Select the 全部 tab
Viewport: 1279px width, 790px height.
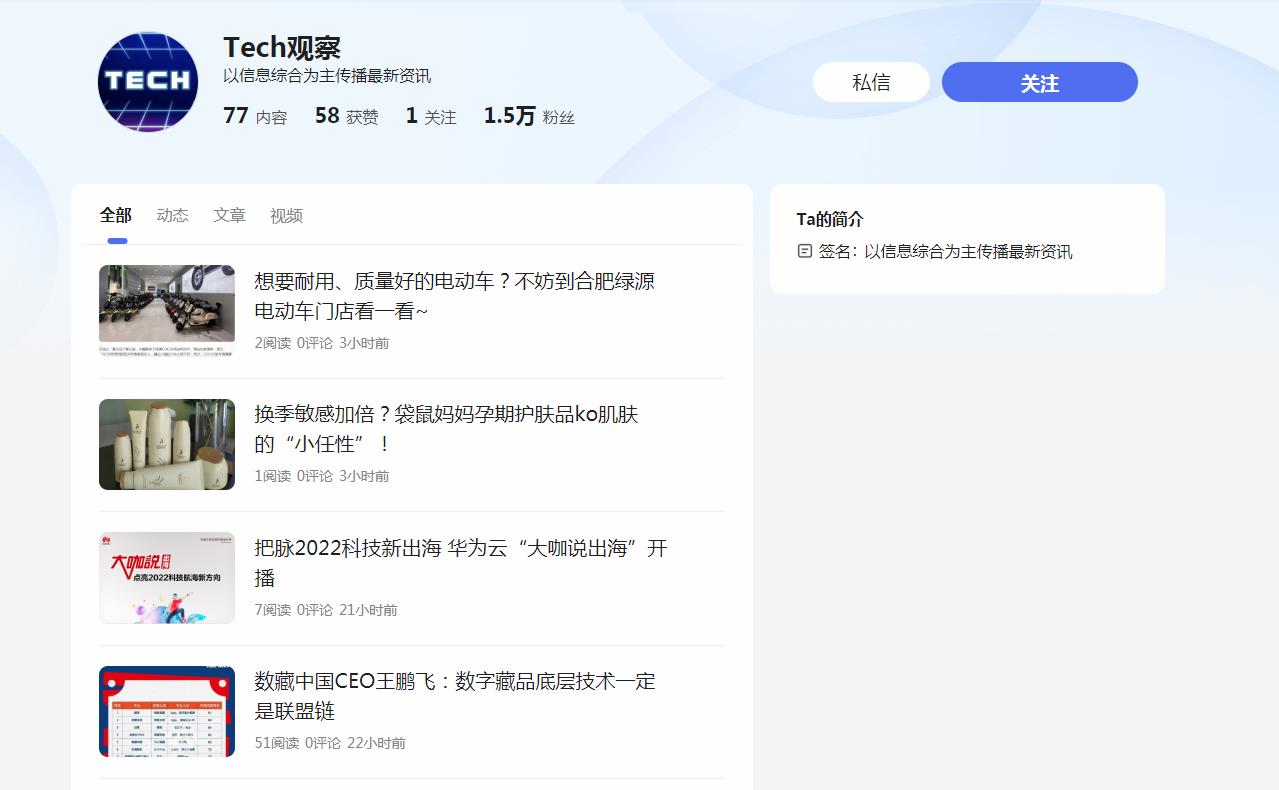tap(116, 215)
